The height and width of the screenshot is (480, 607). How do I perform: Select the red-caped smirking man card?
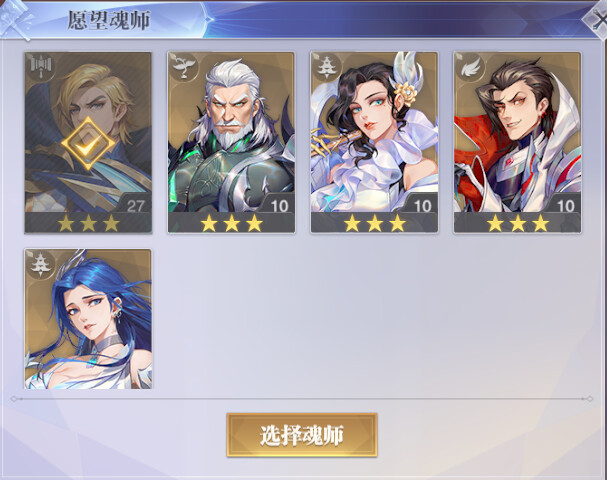pos(518,142)
